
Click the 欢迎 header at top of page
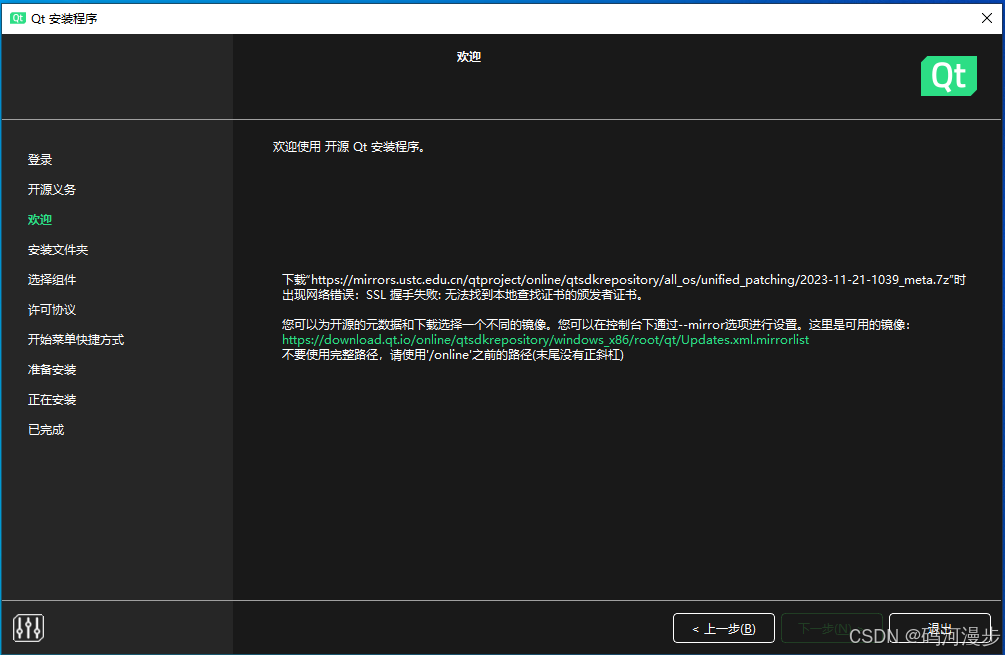(468, 57)
